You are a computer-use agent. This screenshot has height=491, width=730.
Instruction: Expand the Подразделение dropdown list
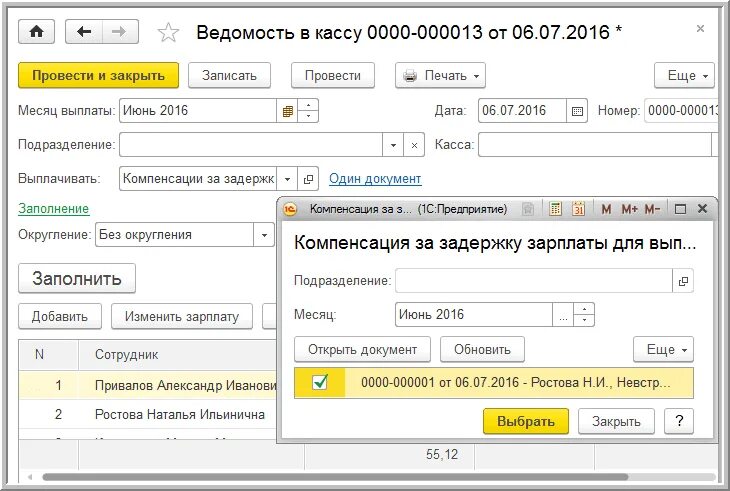[393, 145]
